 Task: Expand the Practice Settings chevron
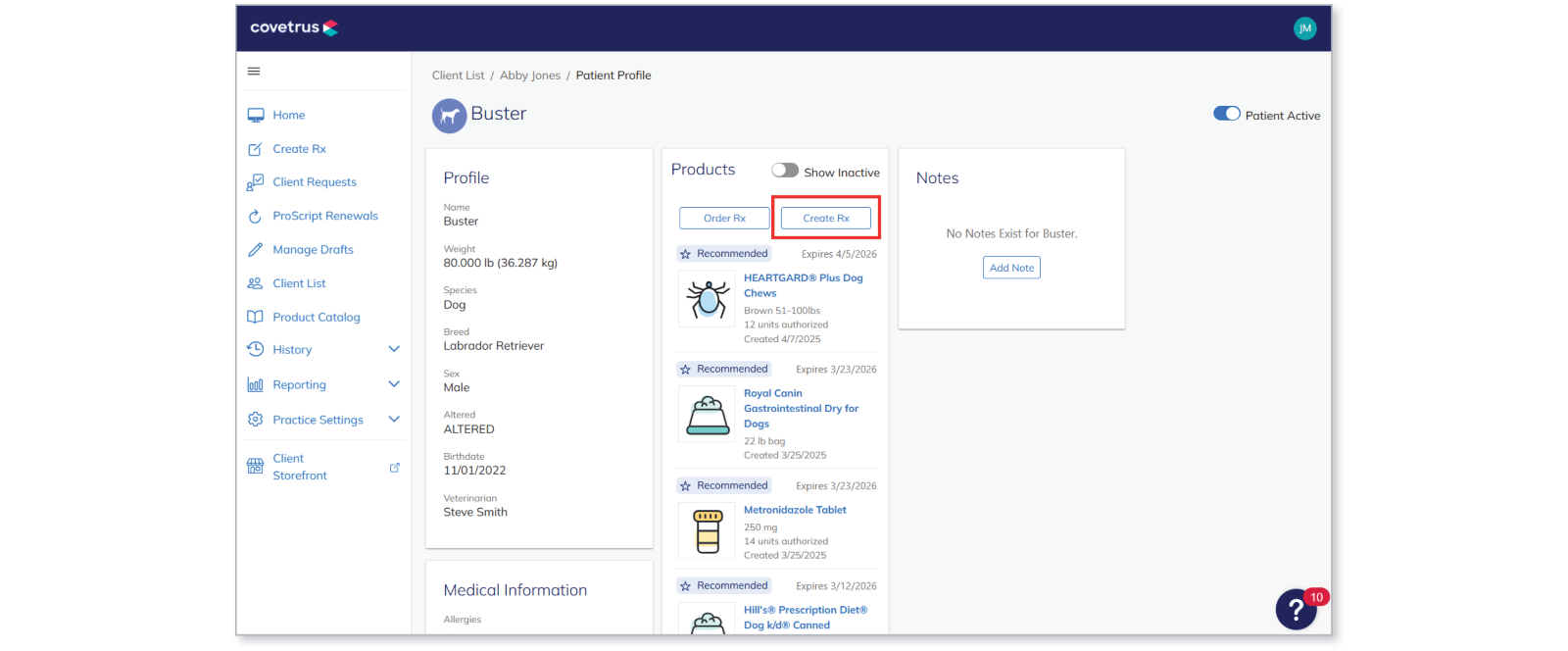(394, 420)
